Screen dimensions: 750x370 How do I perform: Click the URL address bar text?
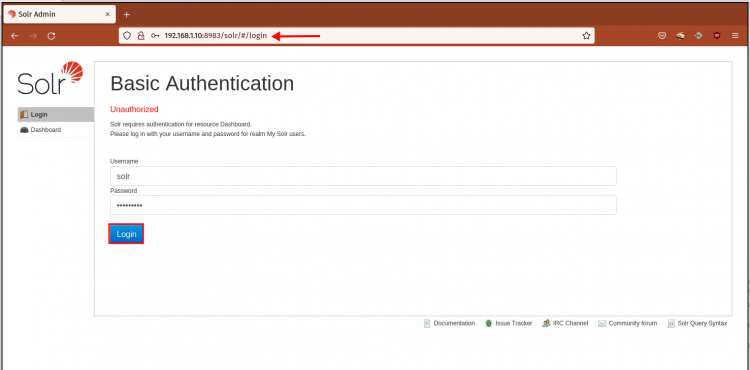point(215,35)
